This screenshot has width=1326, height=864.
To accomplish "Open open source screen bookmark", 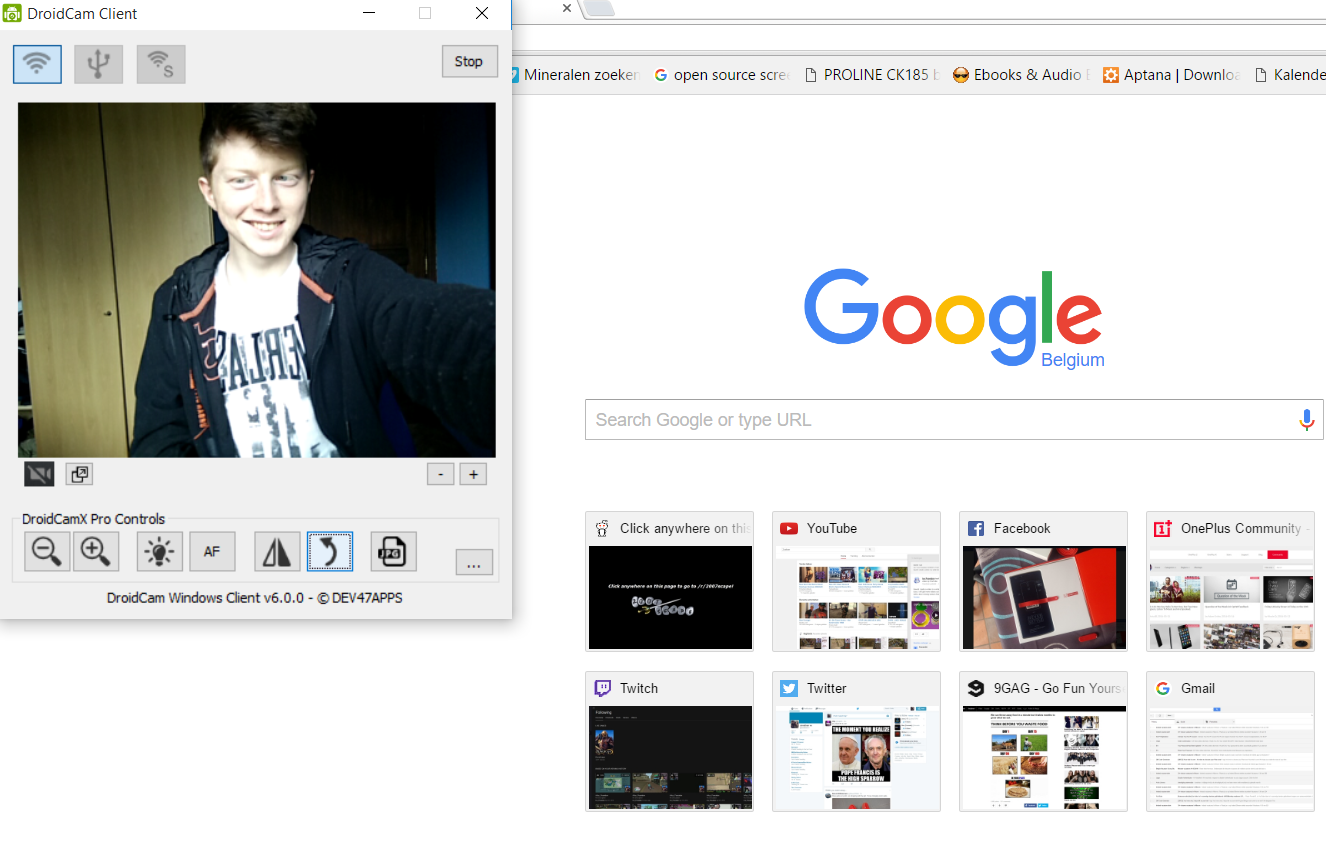I will coord(722,75).
